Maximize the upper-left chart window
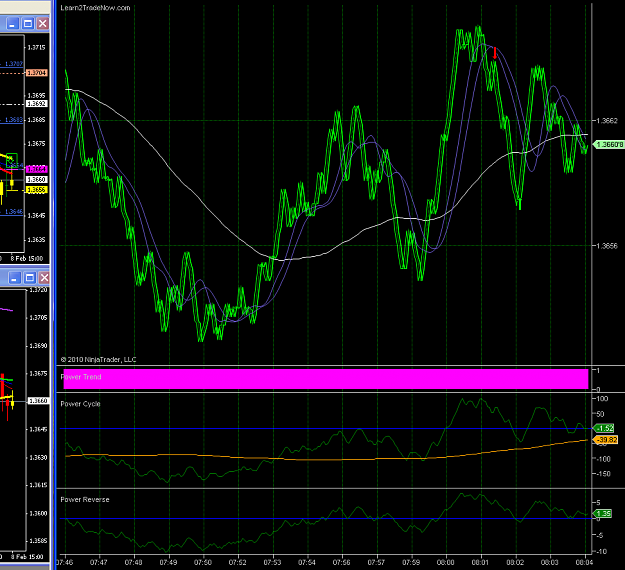The image size is (625, 570). [28, 24]
